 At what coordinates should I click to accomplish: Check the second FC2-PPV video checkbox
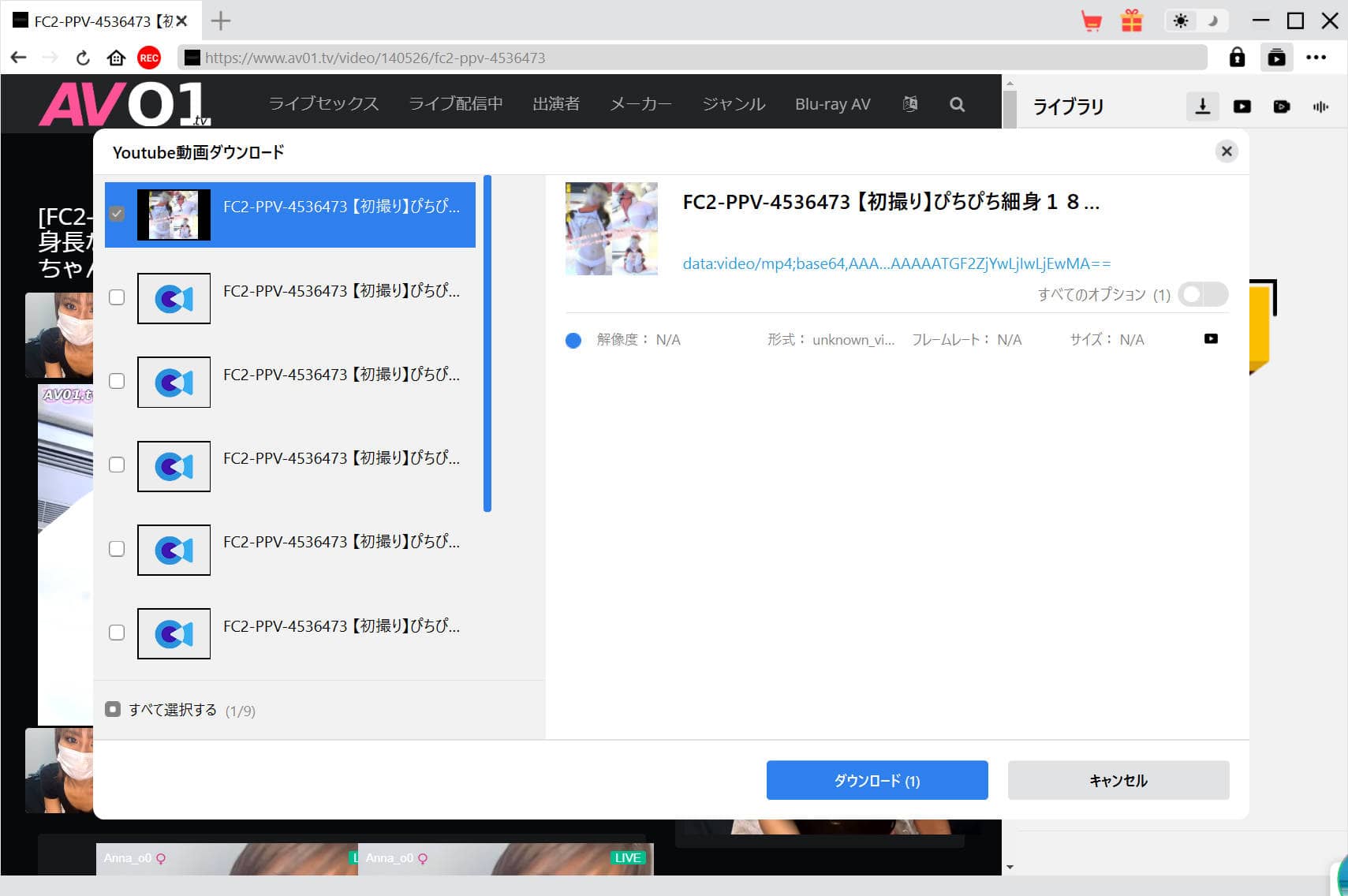tap(116, 297)
